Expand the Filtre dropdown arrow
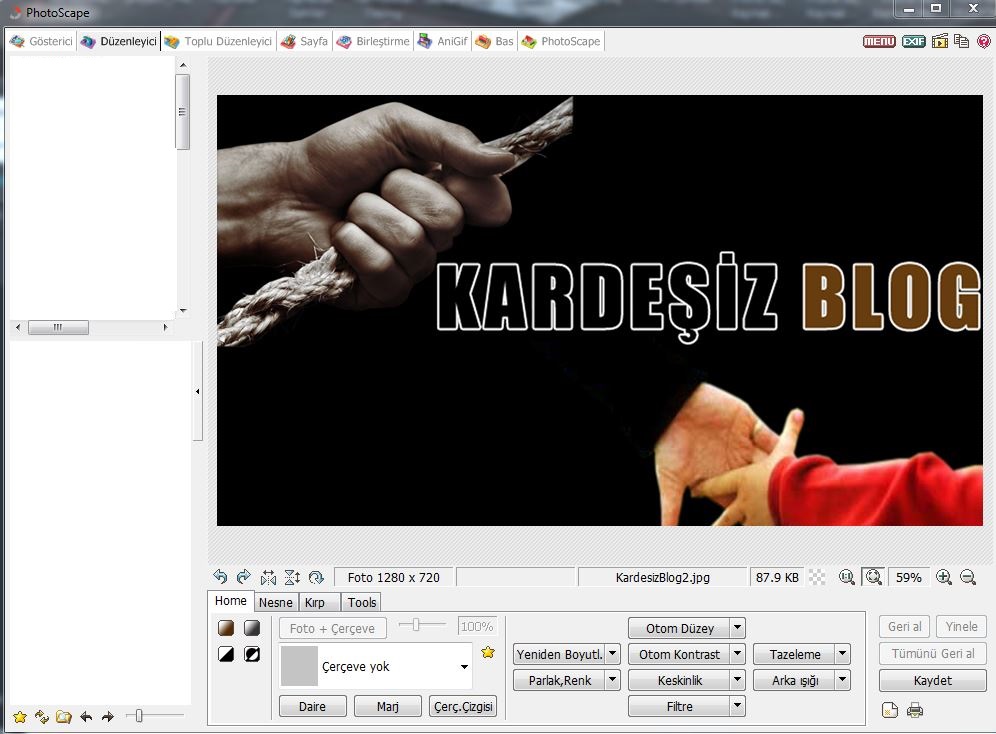 tap(737, 706)
